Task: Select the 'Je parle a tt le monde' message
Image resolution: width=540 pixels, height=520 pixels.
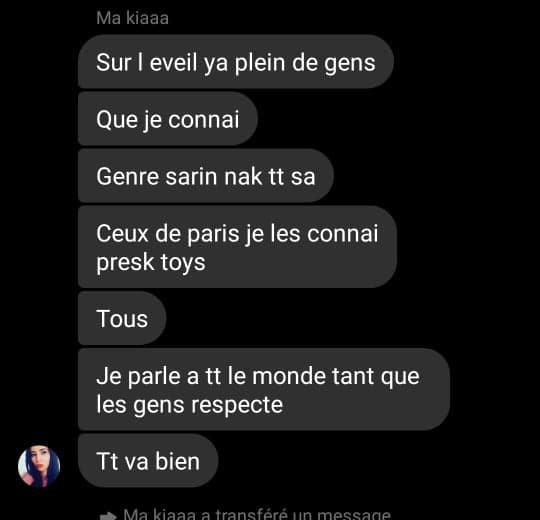Action: (x=264, y=389)
